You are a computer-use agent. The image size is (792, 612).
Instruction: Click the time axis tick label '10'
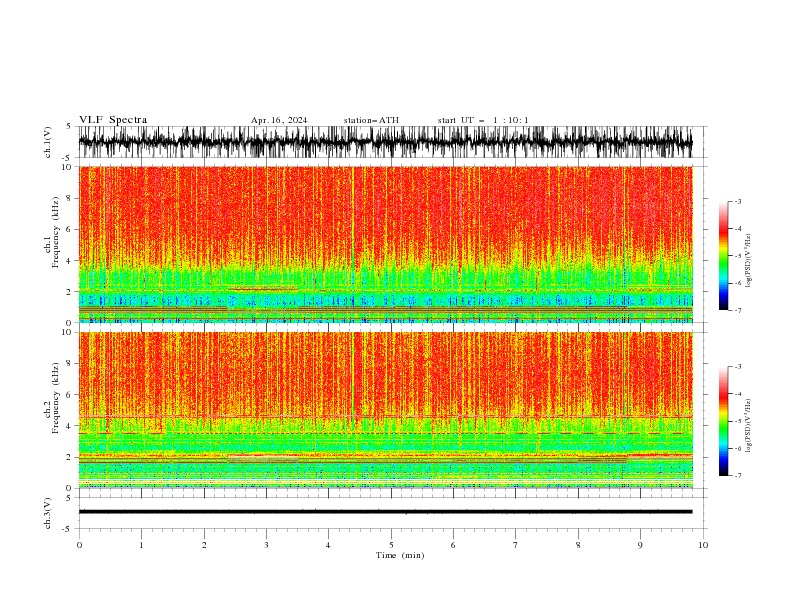(x=703, y=545)
